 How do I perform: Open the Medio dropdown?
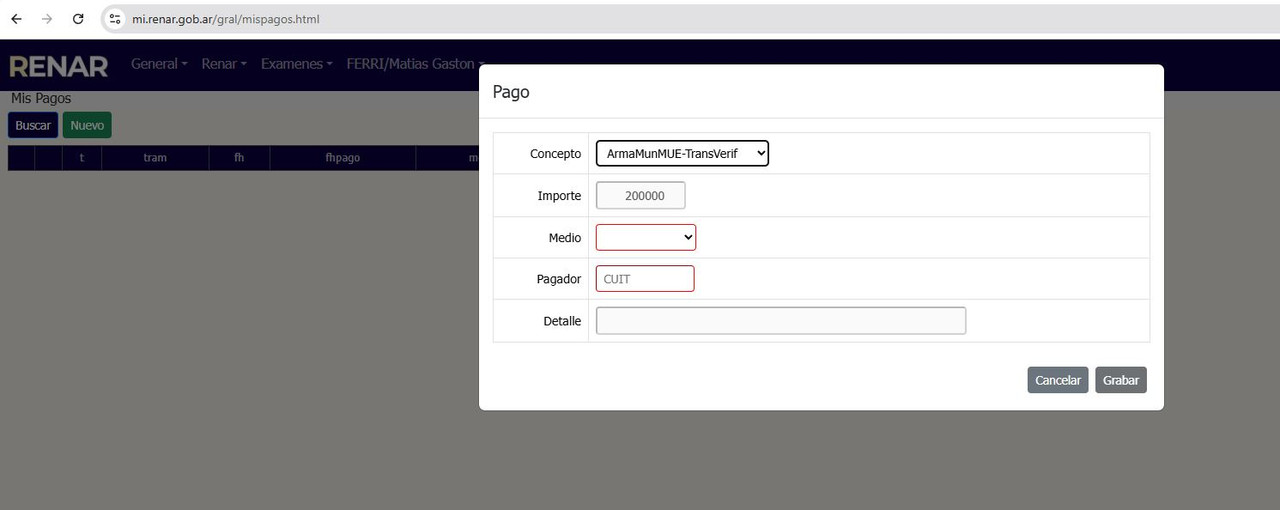click(x=646, y=237)
